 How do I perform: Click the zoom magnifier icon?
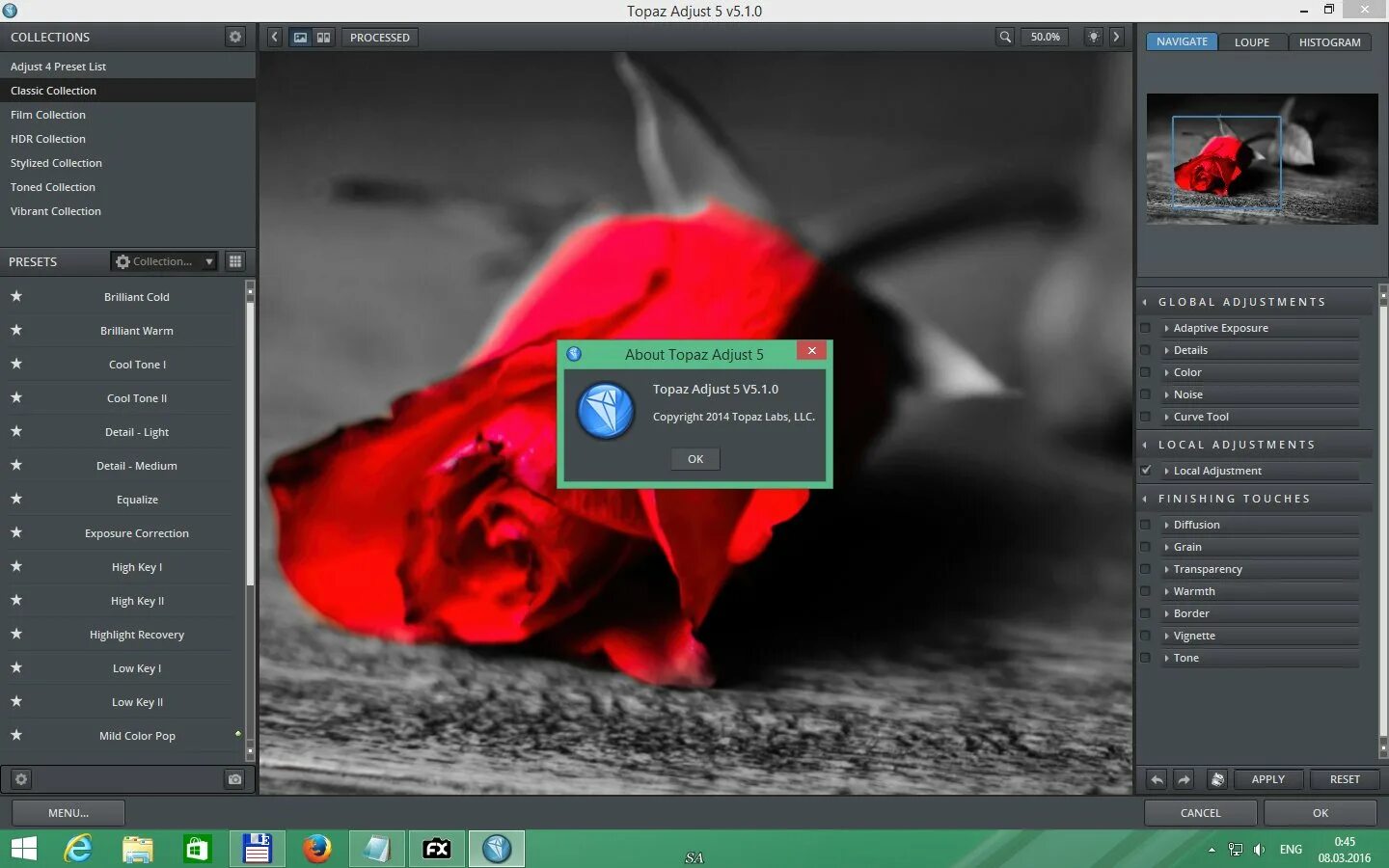pyautogui.click(x=1005, y=37)
